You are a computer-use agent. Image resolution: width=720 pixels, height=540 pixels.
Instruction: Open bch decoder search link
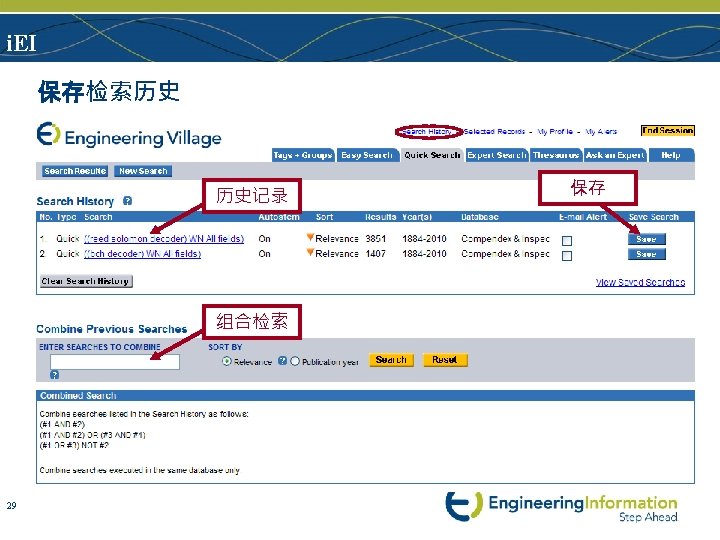tap(142, 253)
